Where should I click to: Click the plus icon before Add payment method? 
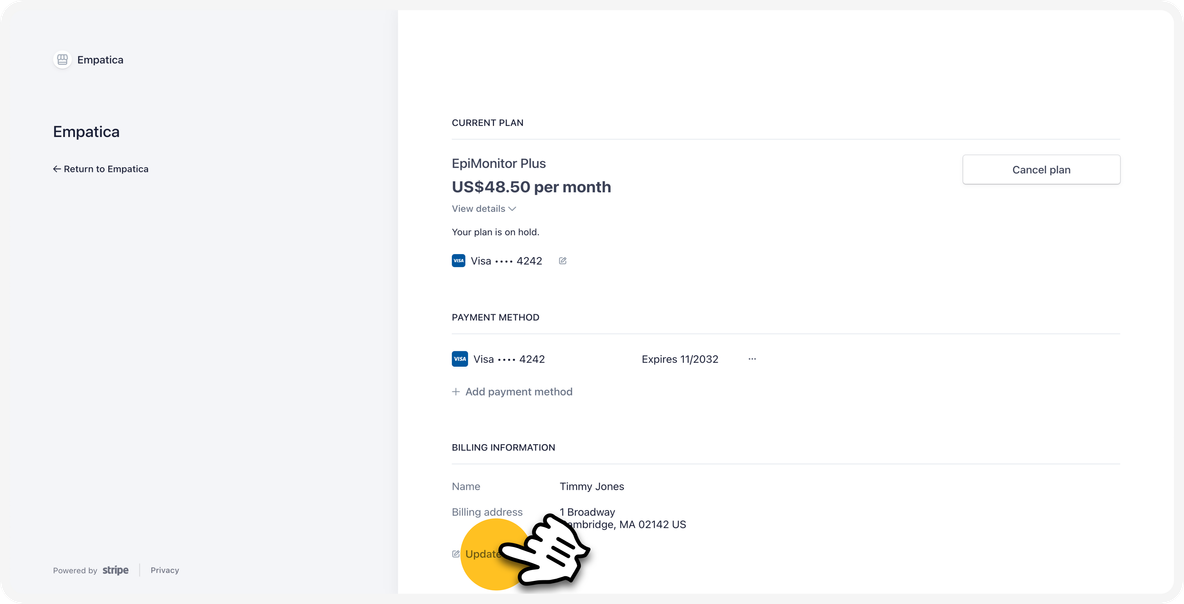(455, 392)
